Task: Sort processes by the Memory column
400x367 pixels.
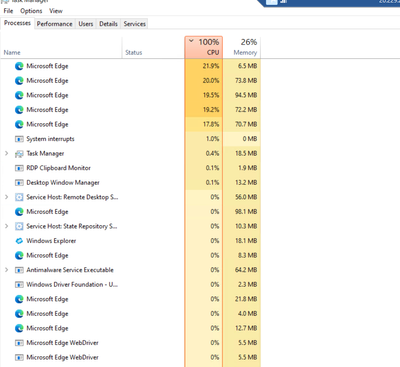Action: [x=242, y=47]
